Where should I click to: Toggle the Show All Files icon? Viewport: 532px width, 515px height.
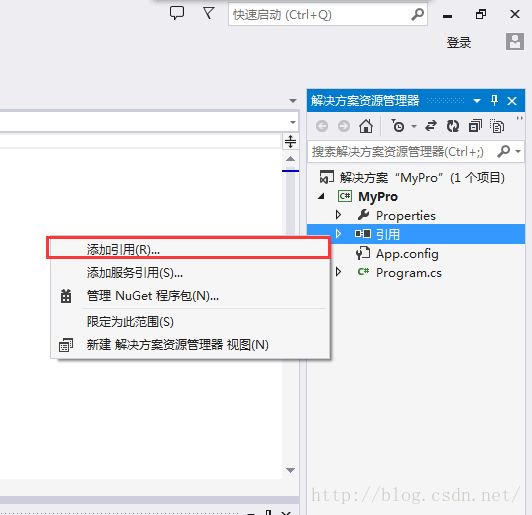(497, 126)
